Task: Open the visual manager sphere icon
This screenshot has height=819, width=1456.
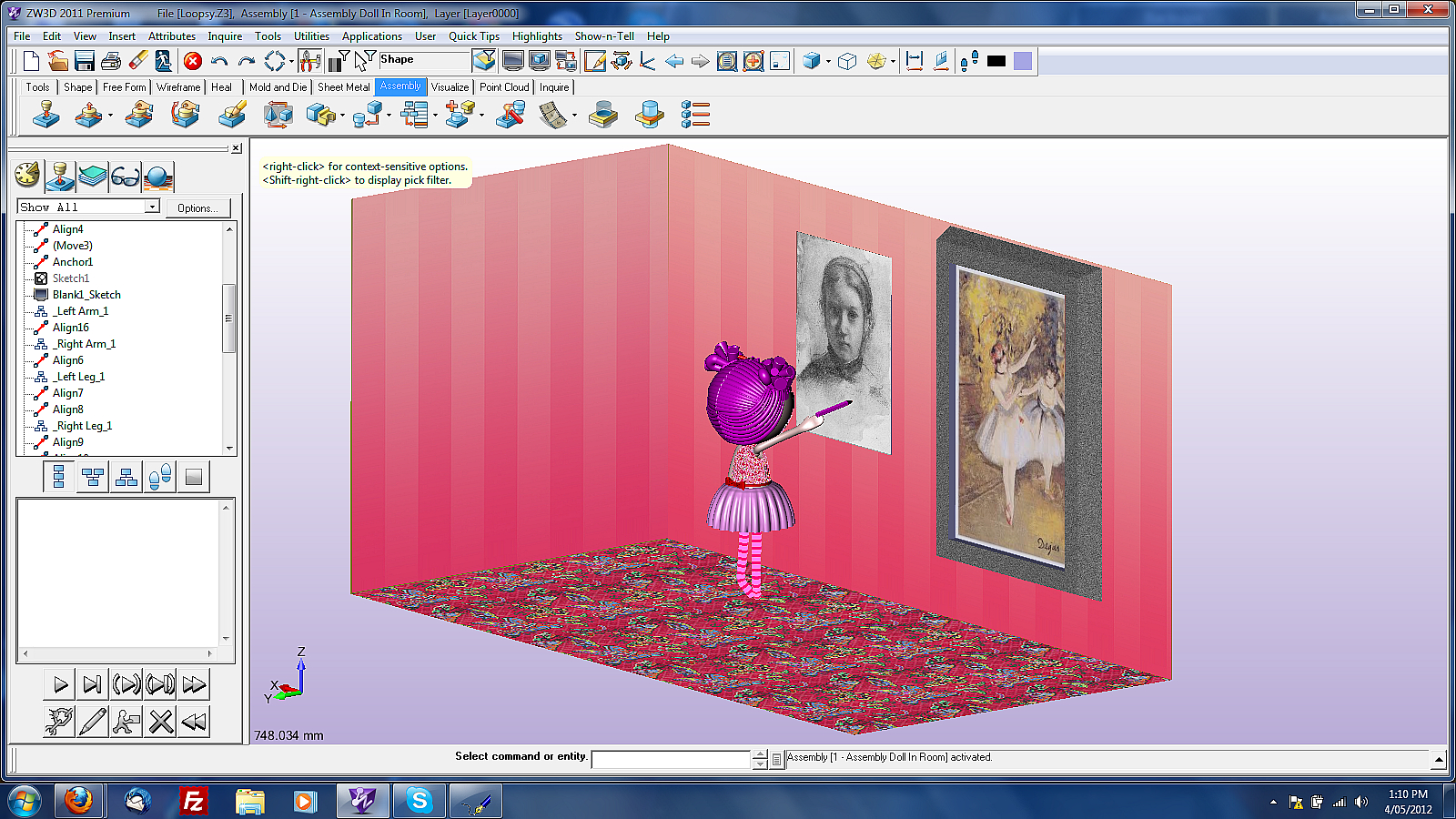Action: tap(158, 176)
